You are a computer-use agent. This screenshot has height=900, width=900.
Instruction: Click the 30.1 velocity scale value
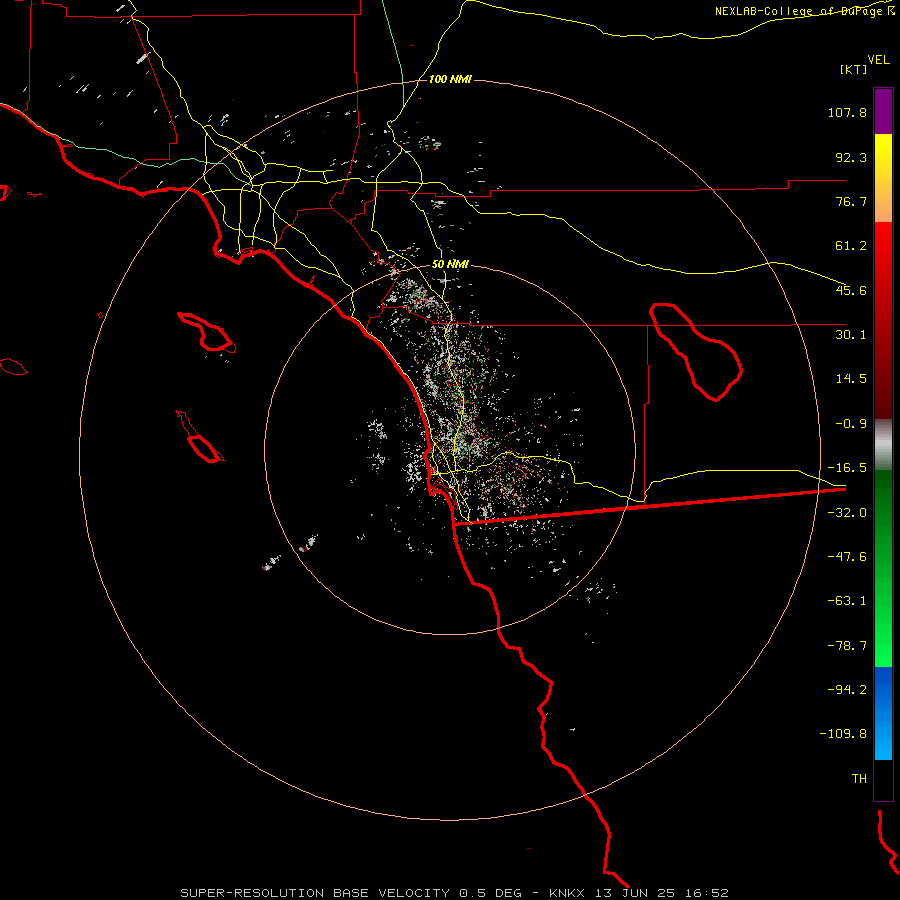(x=851, y=335)
